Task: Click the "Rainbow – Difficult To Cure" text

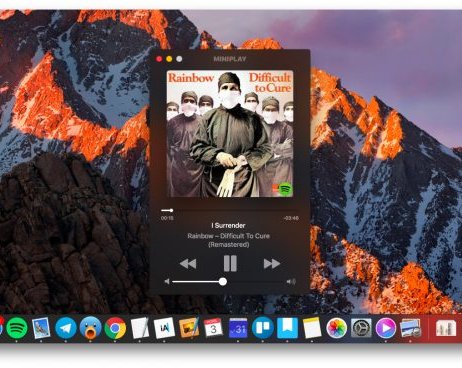Action: [x=228, y=236]
